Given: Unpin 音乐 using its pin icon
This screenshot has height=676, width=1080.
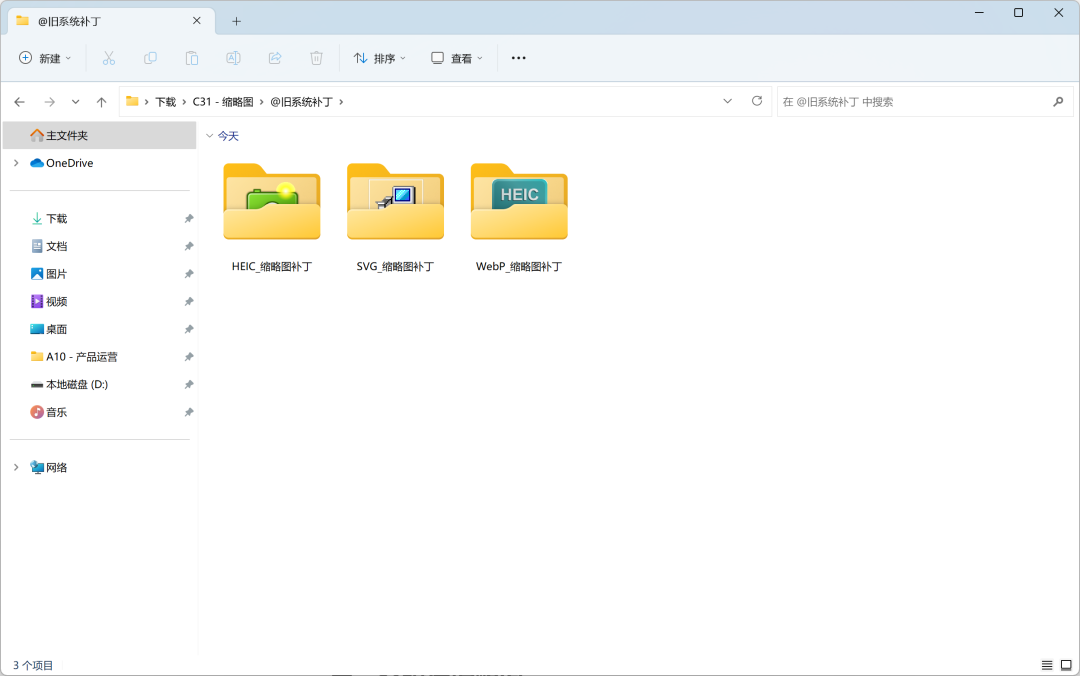Looking at the screenshot, I should [x=189, y=412].
